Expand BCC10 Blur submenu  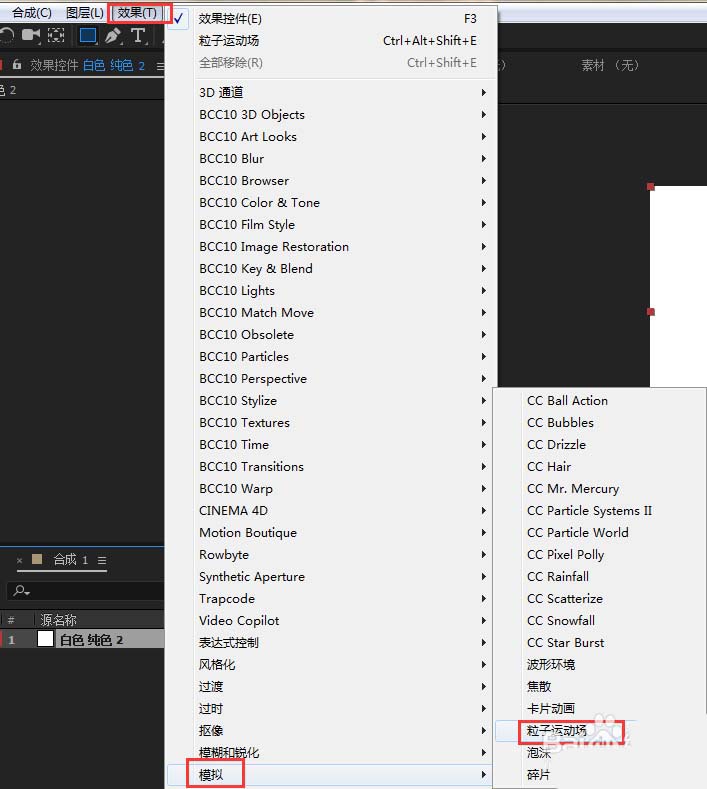coord(332,159)
